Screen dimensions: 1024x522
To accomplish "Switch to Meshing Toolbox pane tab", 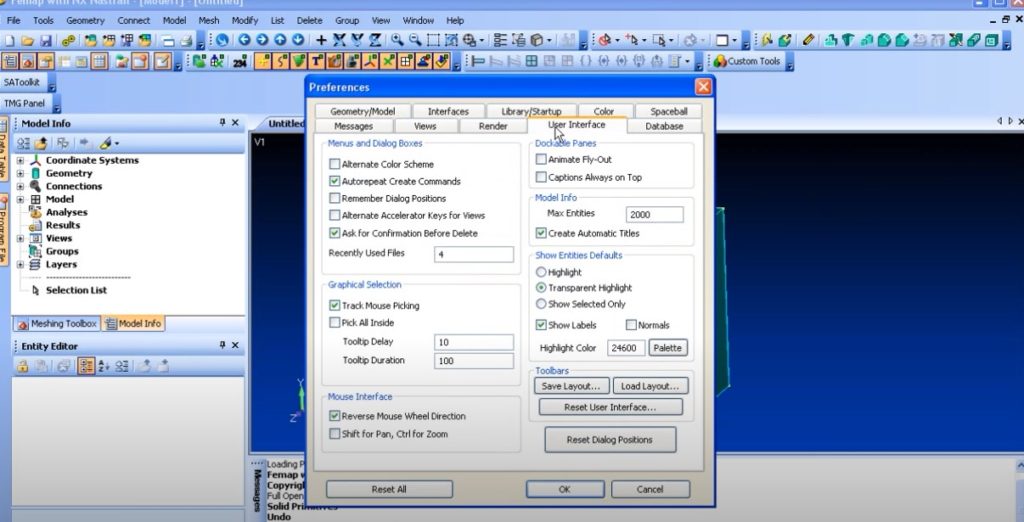I will pos(57,323).
